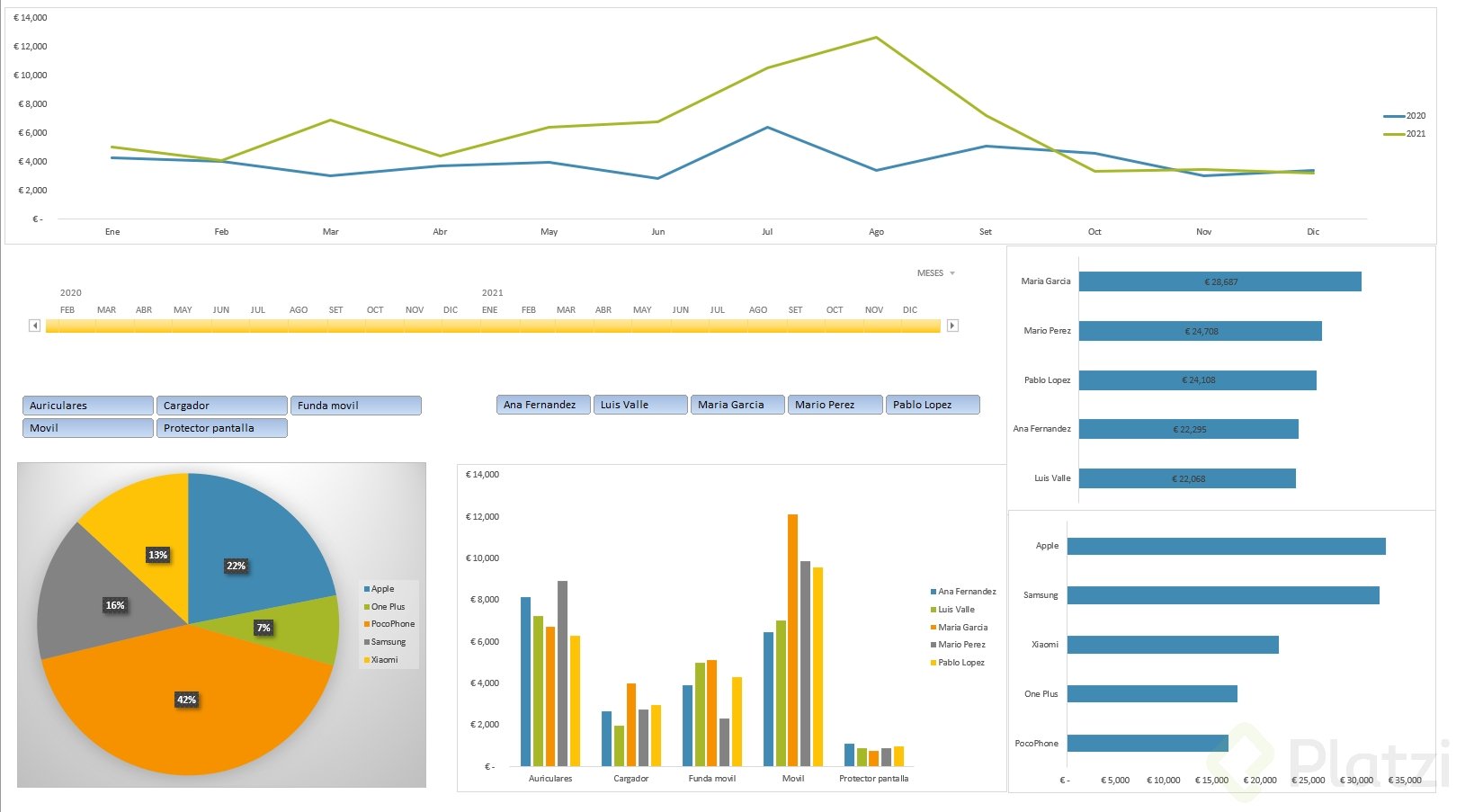The image size is (1465, 812).
Task: Click the Samsung pie legend entry
Action: tap(385, 642)
